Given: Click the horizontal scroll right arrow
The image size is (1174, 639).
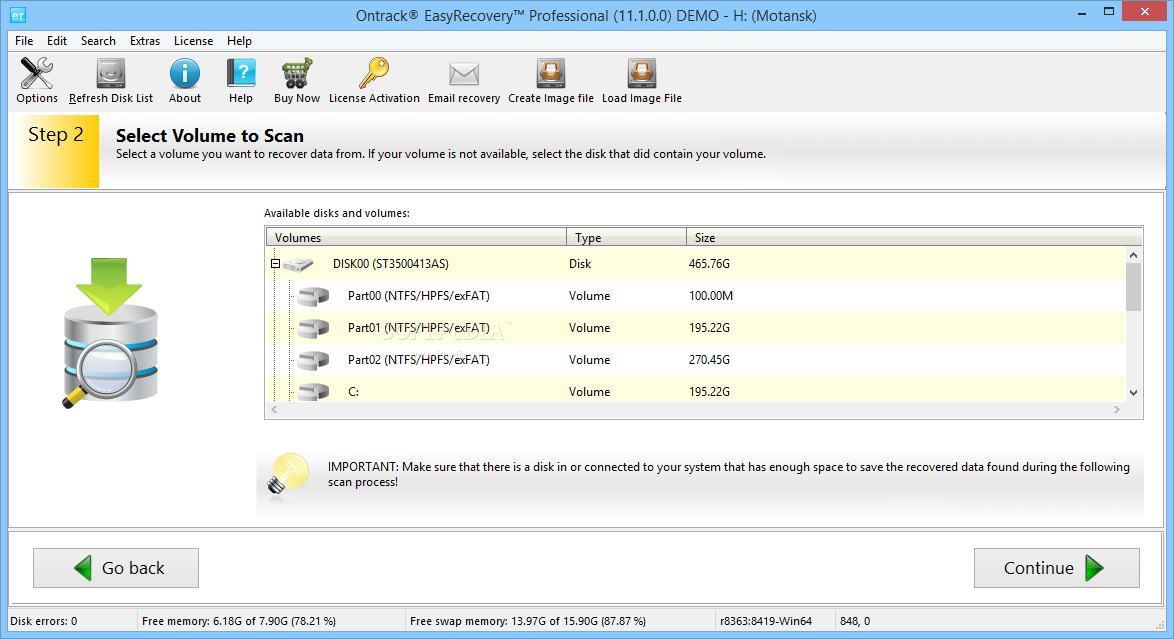Looking at the screenshot, I should click(x=1116, y=410).
